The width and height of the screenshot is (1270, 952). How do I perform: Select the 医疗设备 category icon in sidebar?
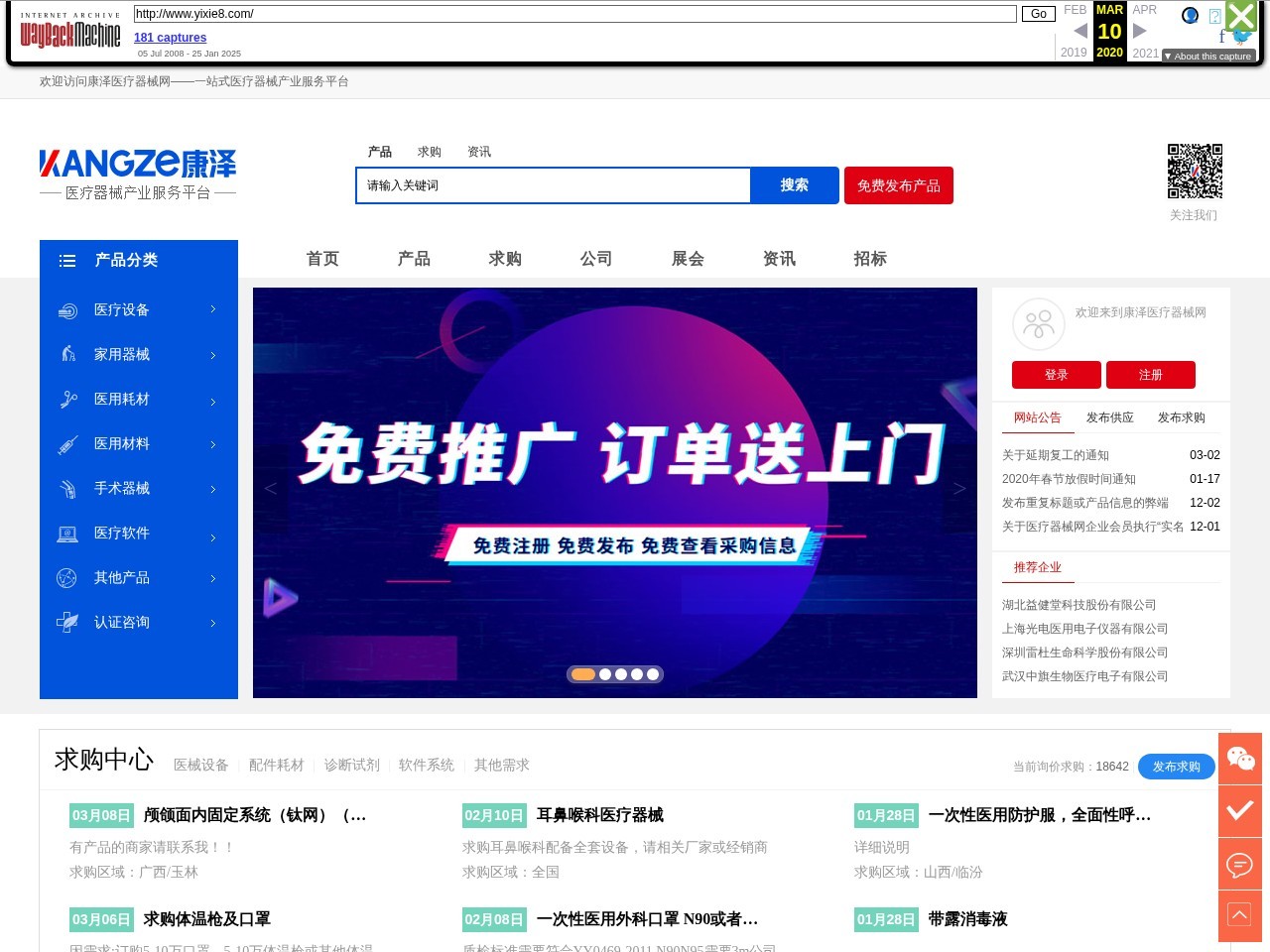67,310
